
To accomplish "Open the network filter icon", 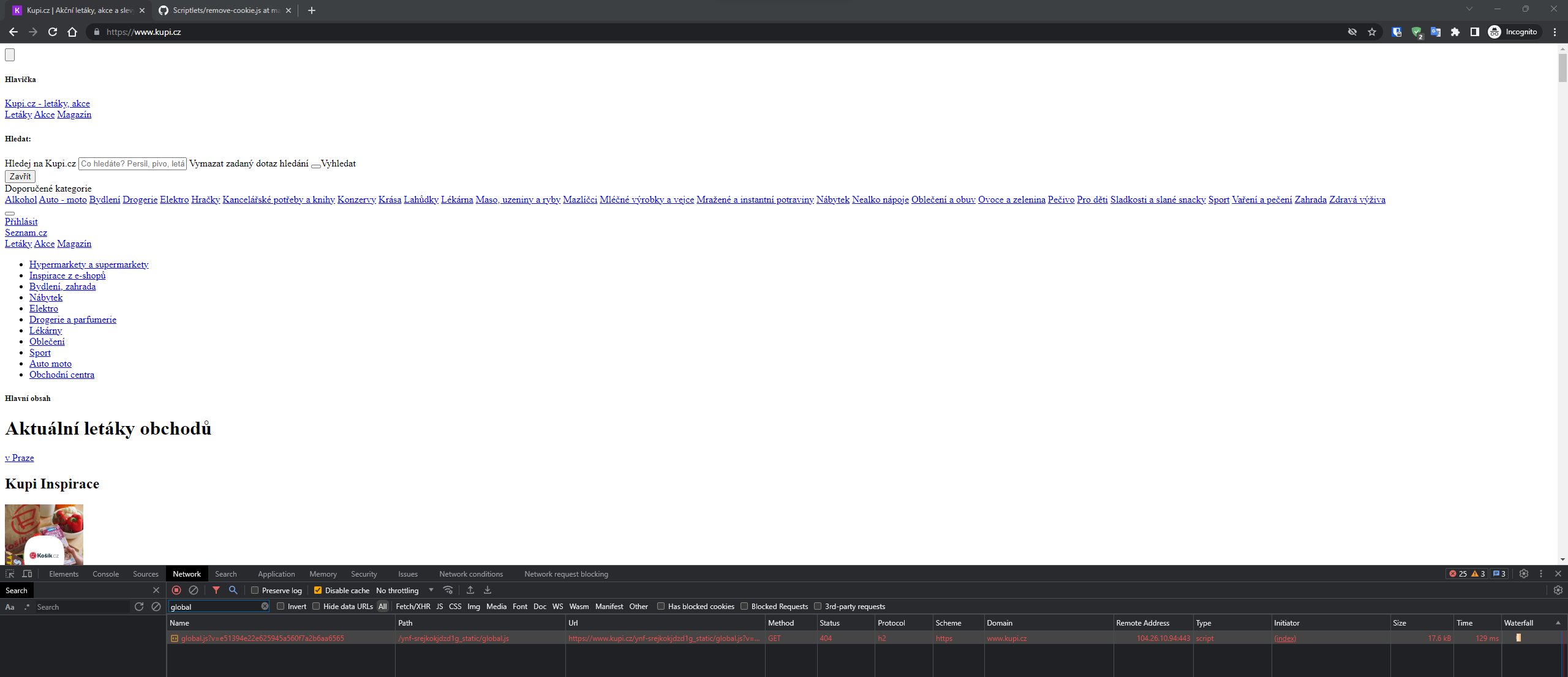I will pos(216,590).
